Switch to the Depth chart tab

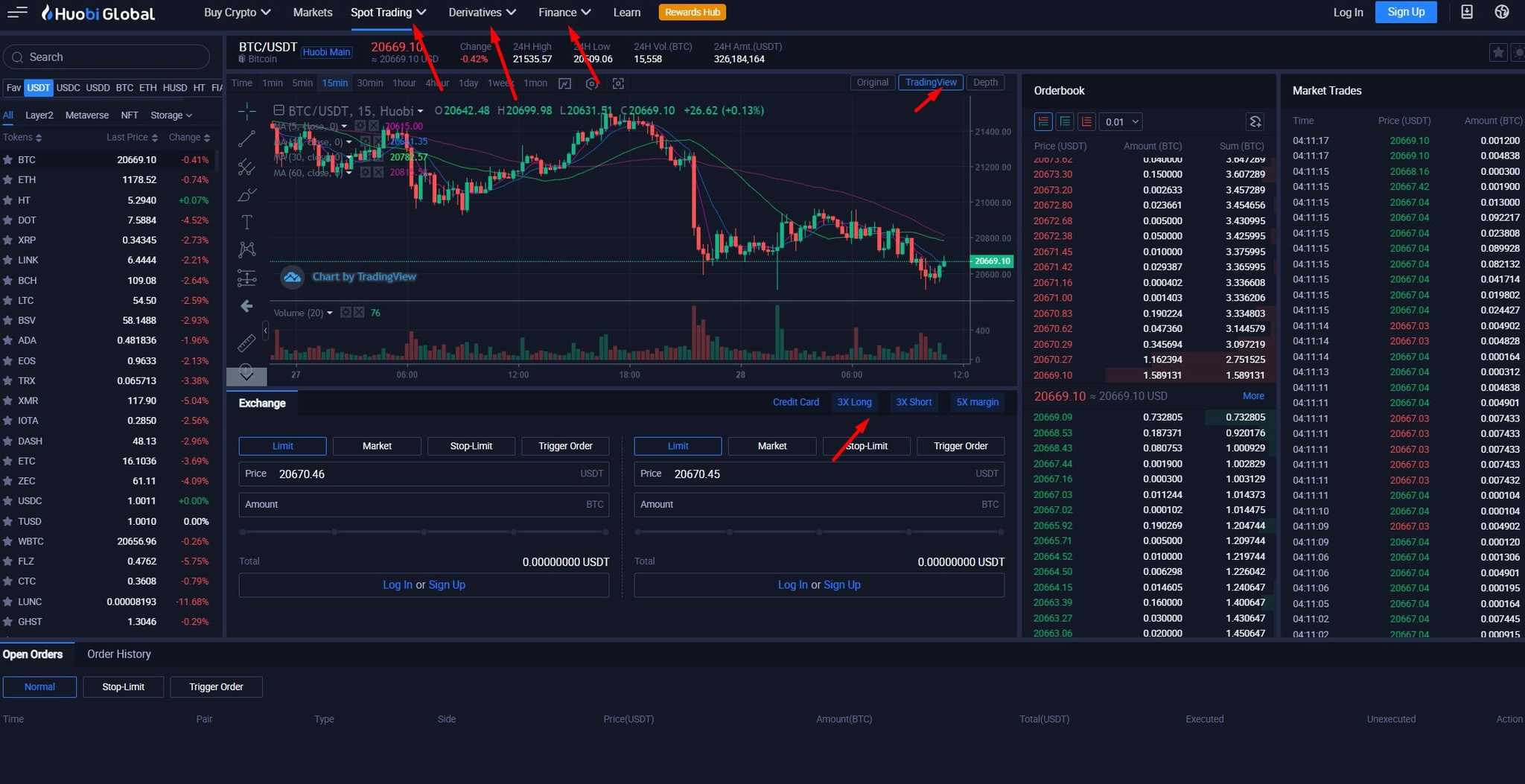tap(985, 83)
